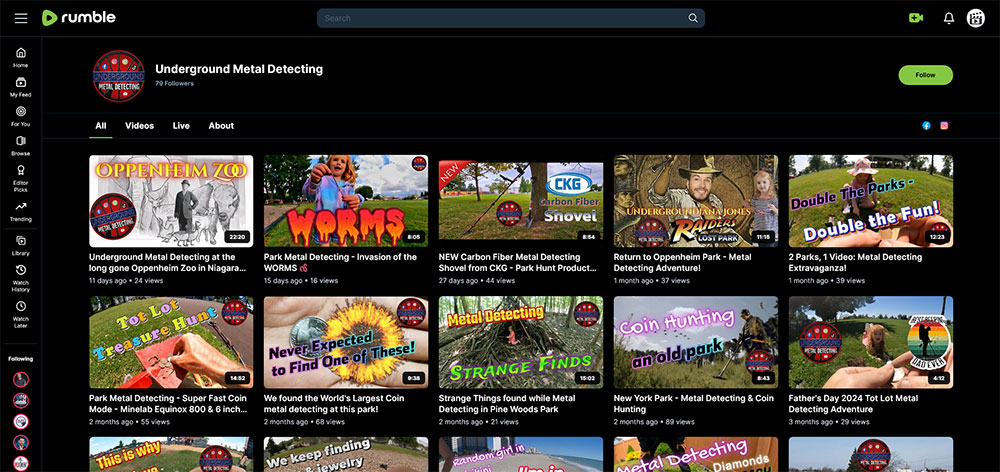Image resolution: width=1000 pixels, height=472 pixels.
Task: Open title 'NEW Carbon Fiber Metal Detecting Shovel from CKG'
Action: (518, 262)
